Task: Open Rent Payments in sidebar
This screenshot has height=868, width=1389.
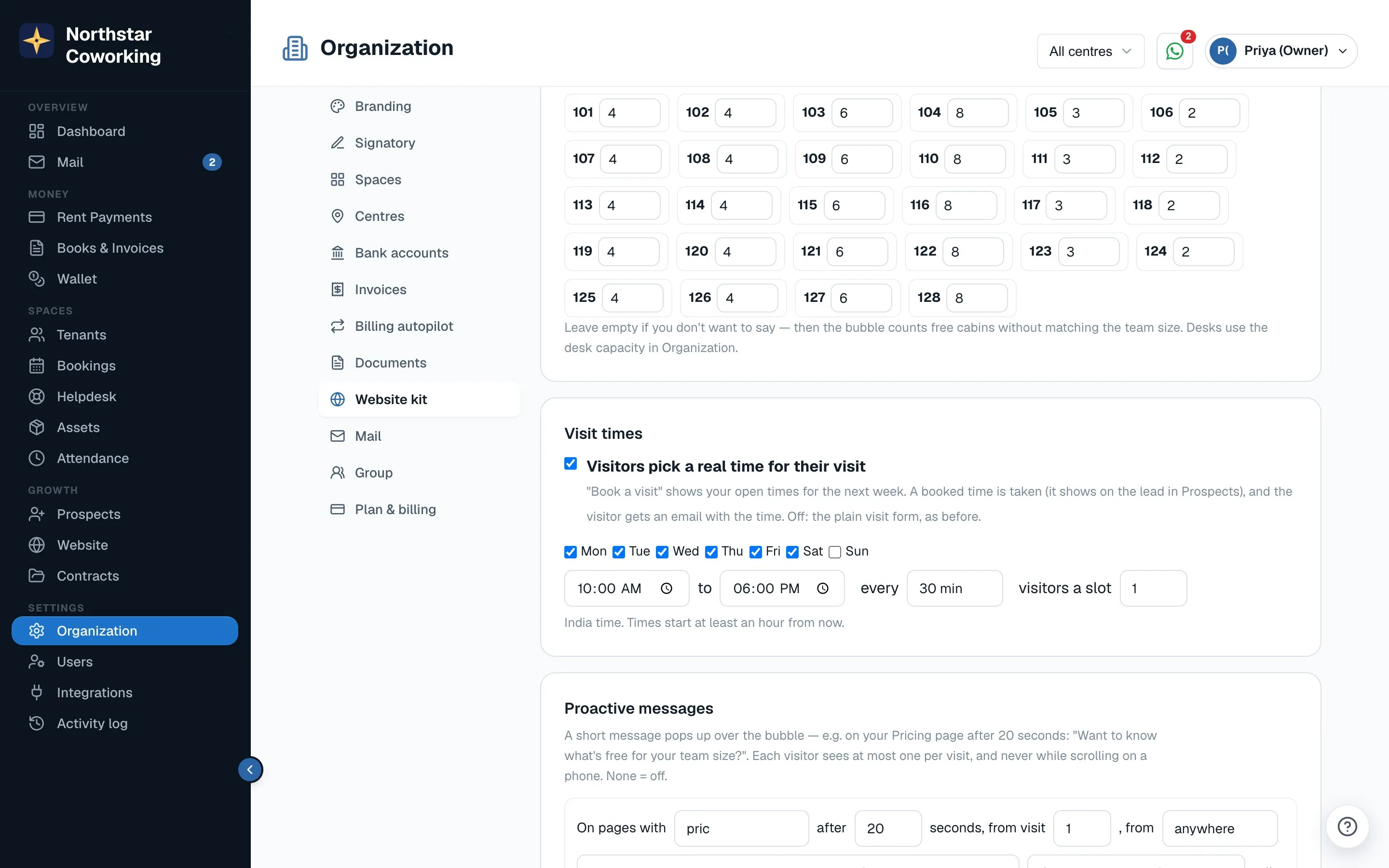Action: pyautogui.click(x=124, y=217)
